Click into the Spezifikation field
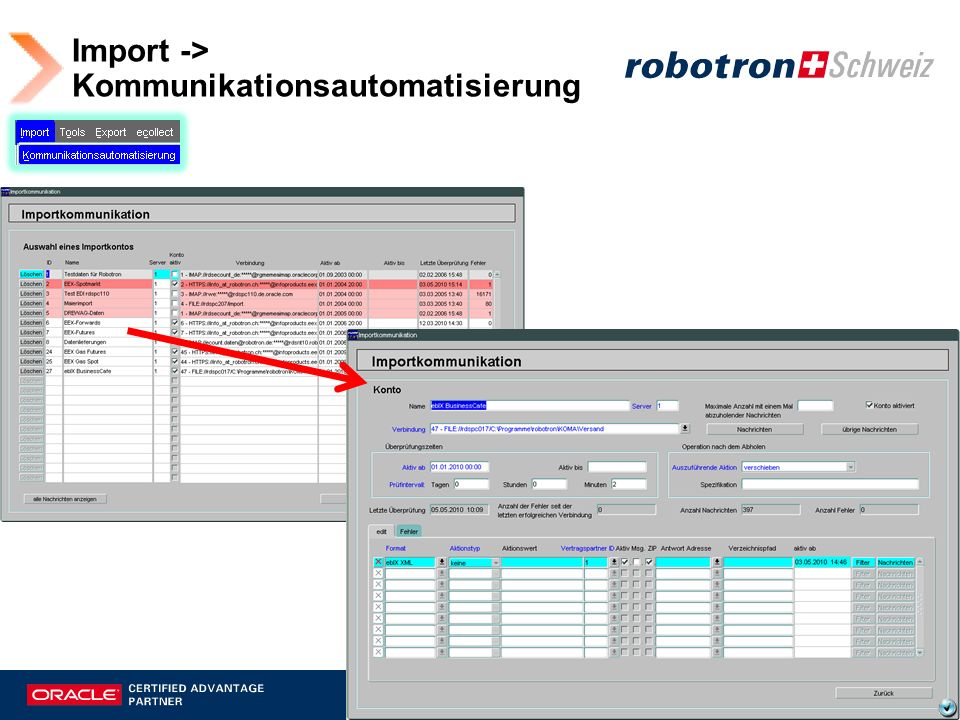Viewport: 960px width, 720px height. [830, 484]
